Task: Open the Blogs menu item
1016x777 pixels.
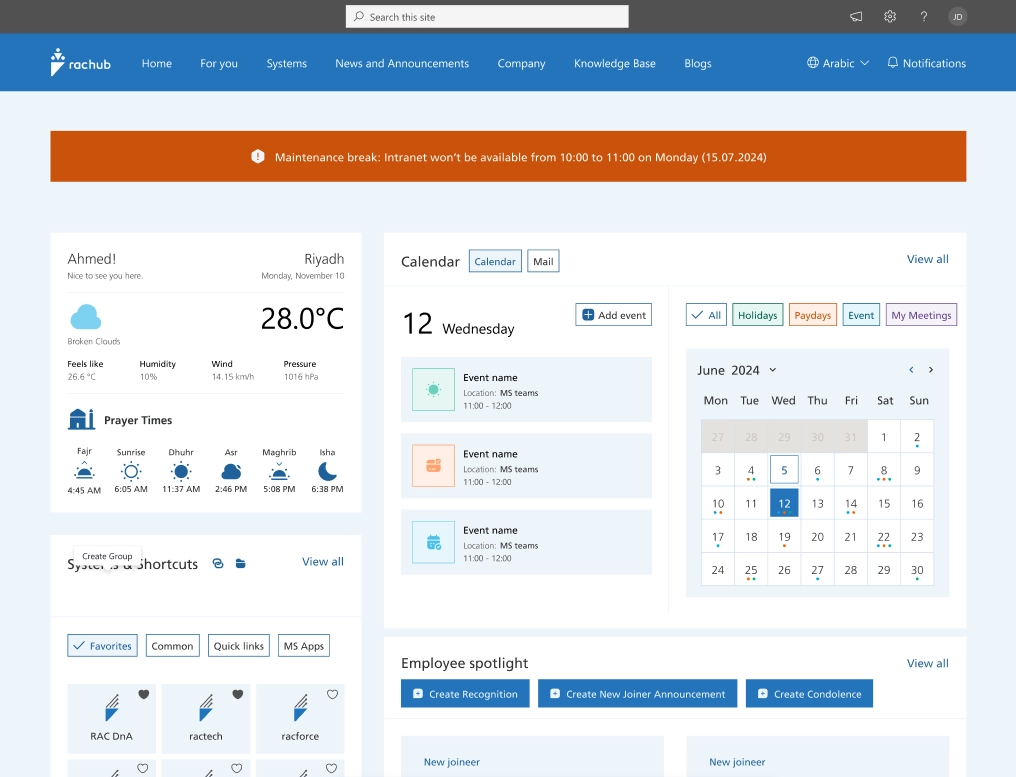Action: (x=698, y=63)
